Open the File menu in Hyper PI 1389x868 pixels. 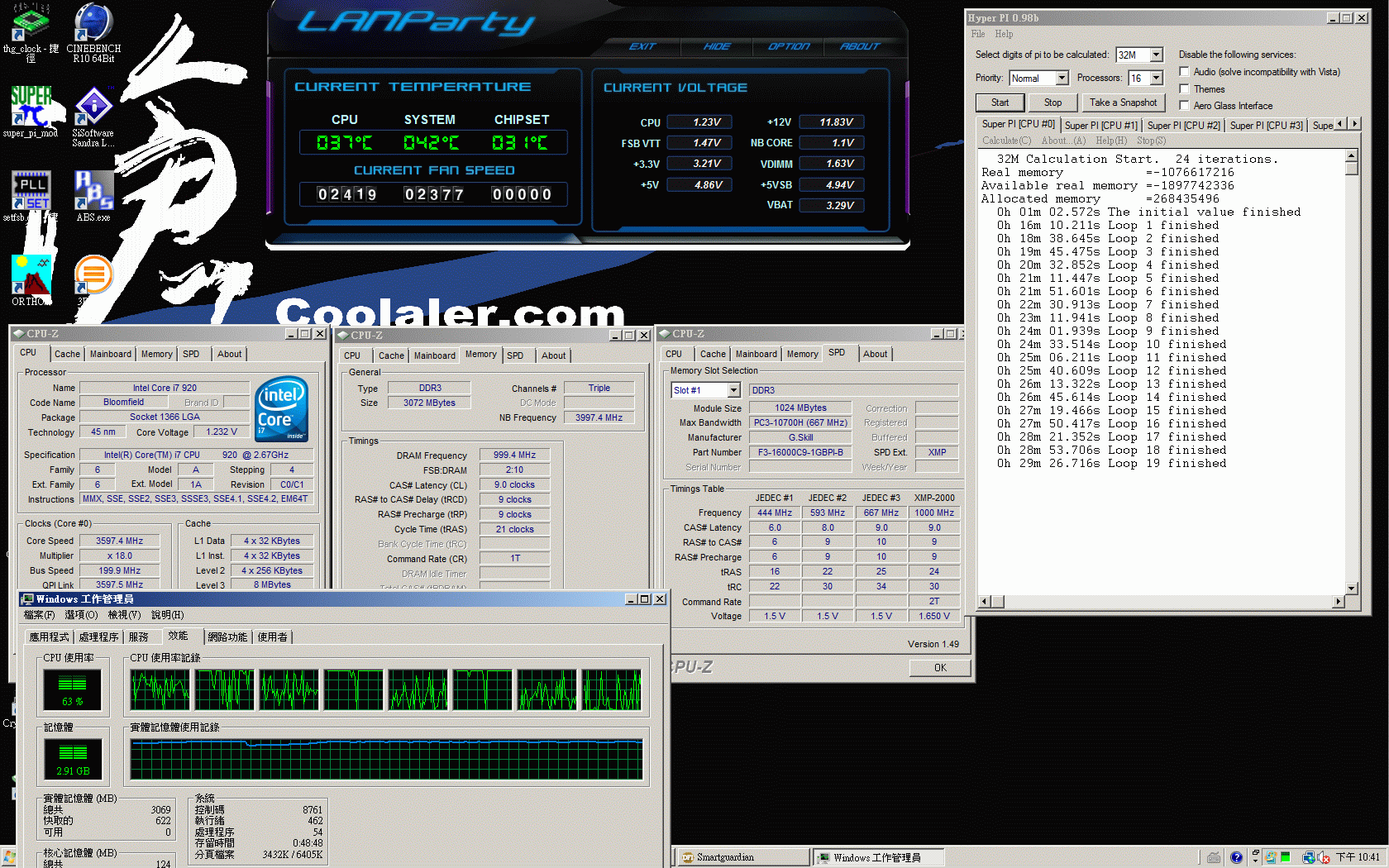tap(978, 34)
